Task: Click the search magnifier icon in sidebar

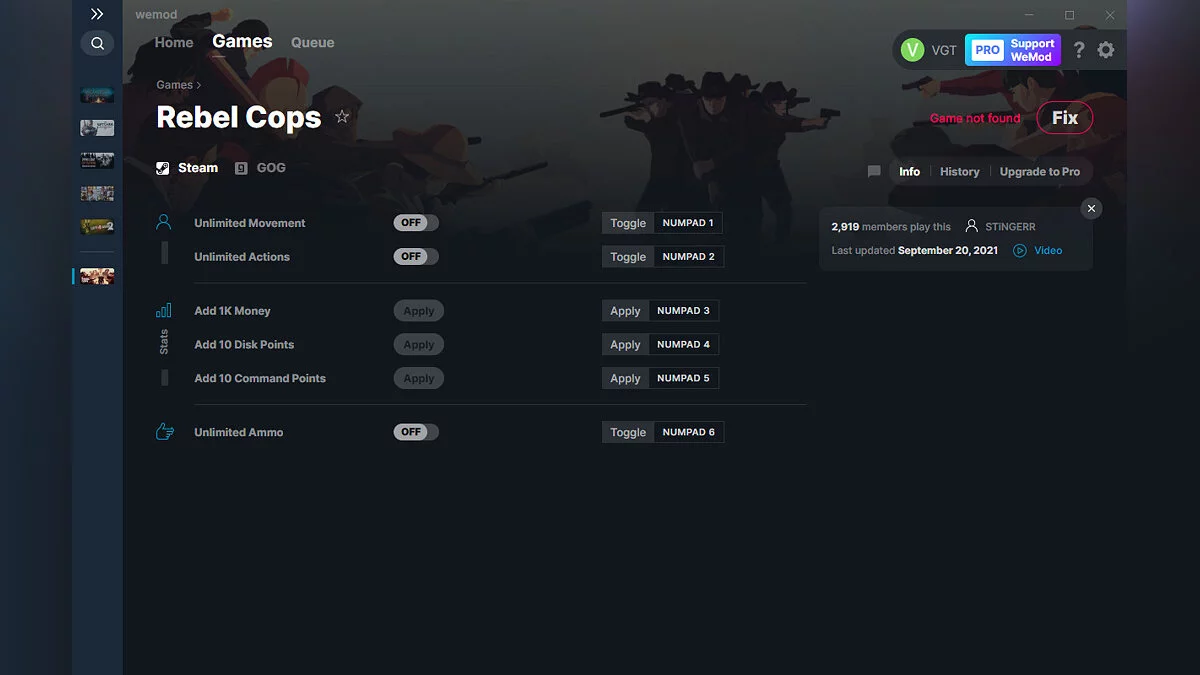Action: coord(97,43)
